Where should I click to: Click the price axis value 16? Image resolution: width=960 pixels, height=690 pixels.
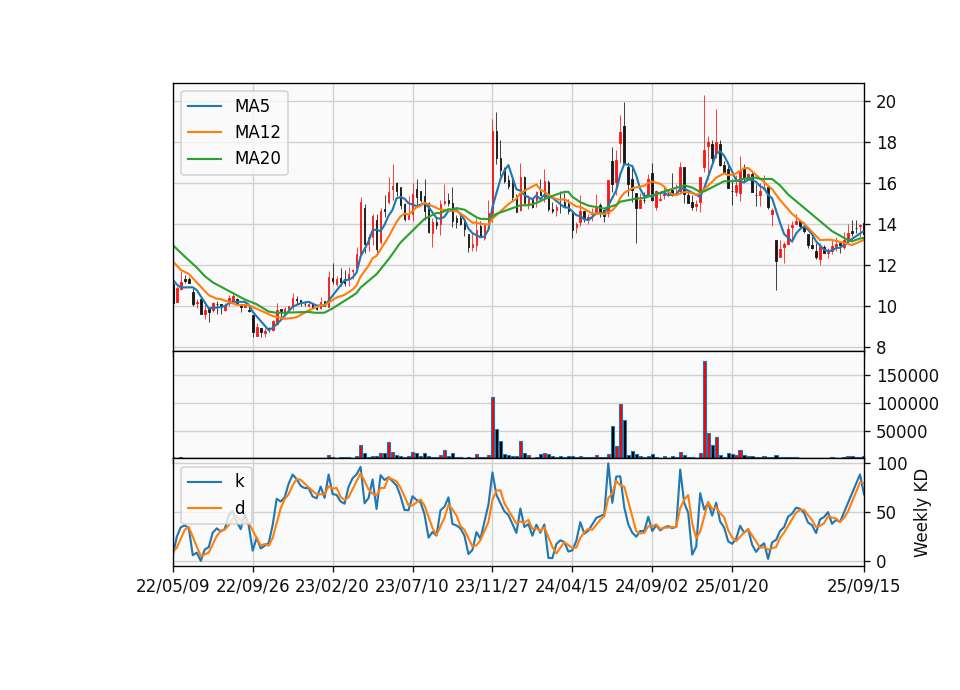click(x=886, y=184)
